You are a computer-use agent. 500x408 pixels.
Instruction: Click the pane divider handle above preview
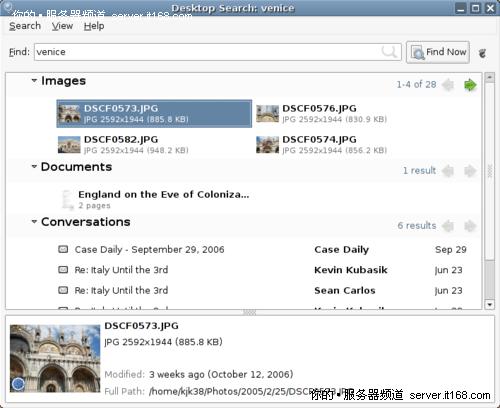coord(250,313)
